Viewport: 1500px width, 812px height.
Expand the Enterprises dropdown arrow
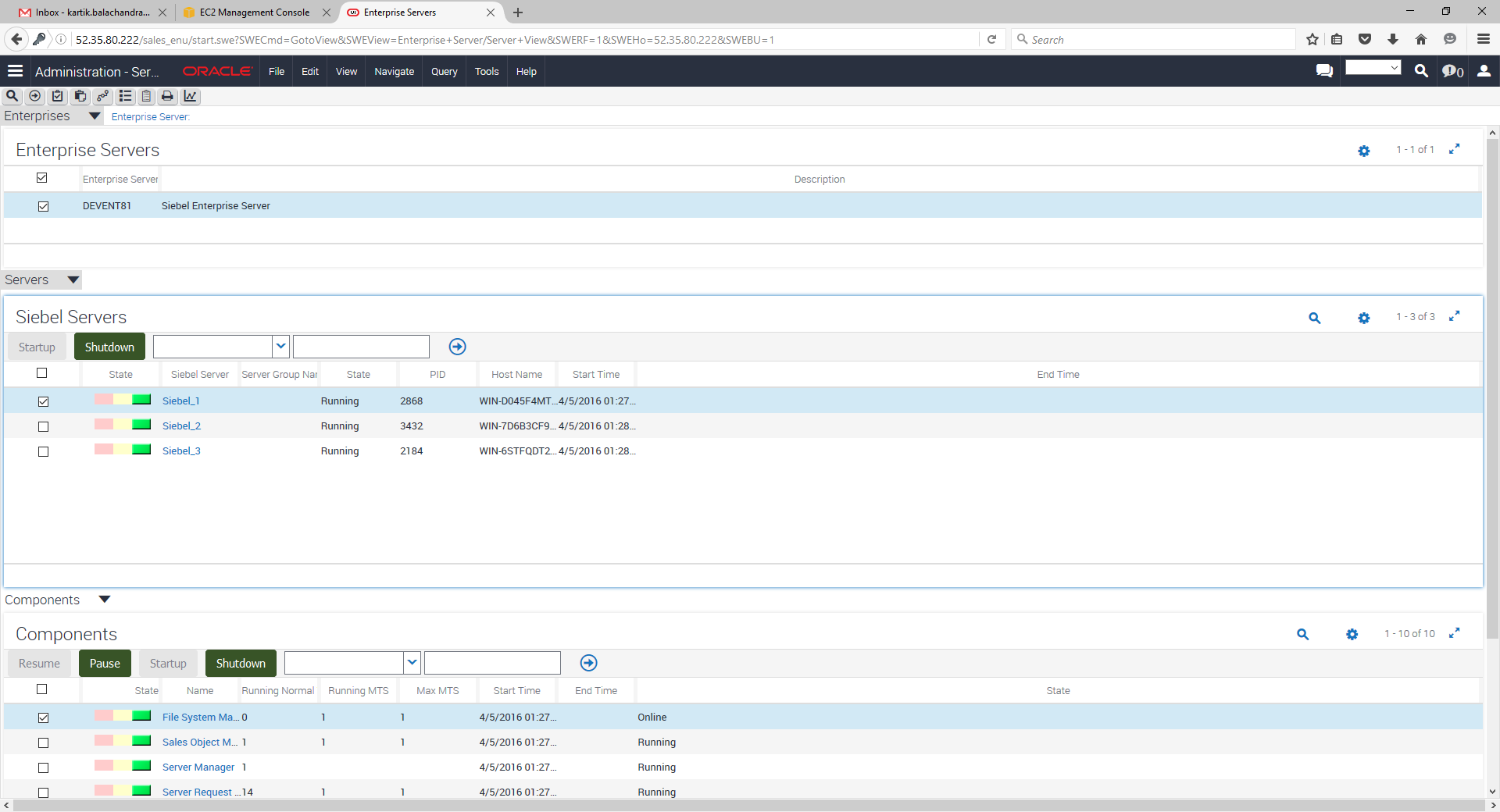95,116
